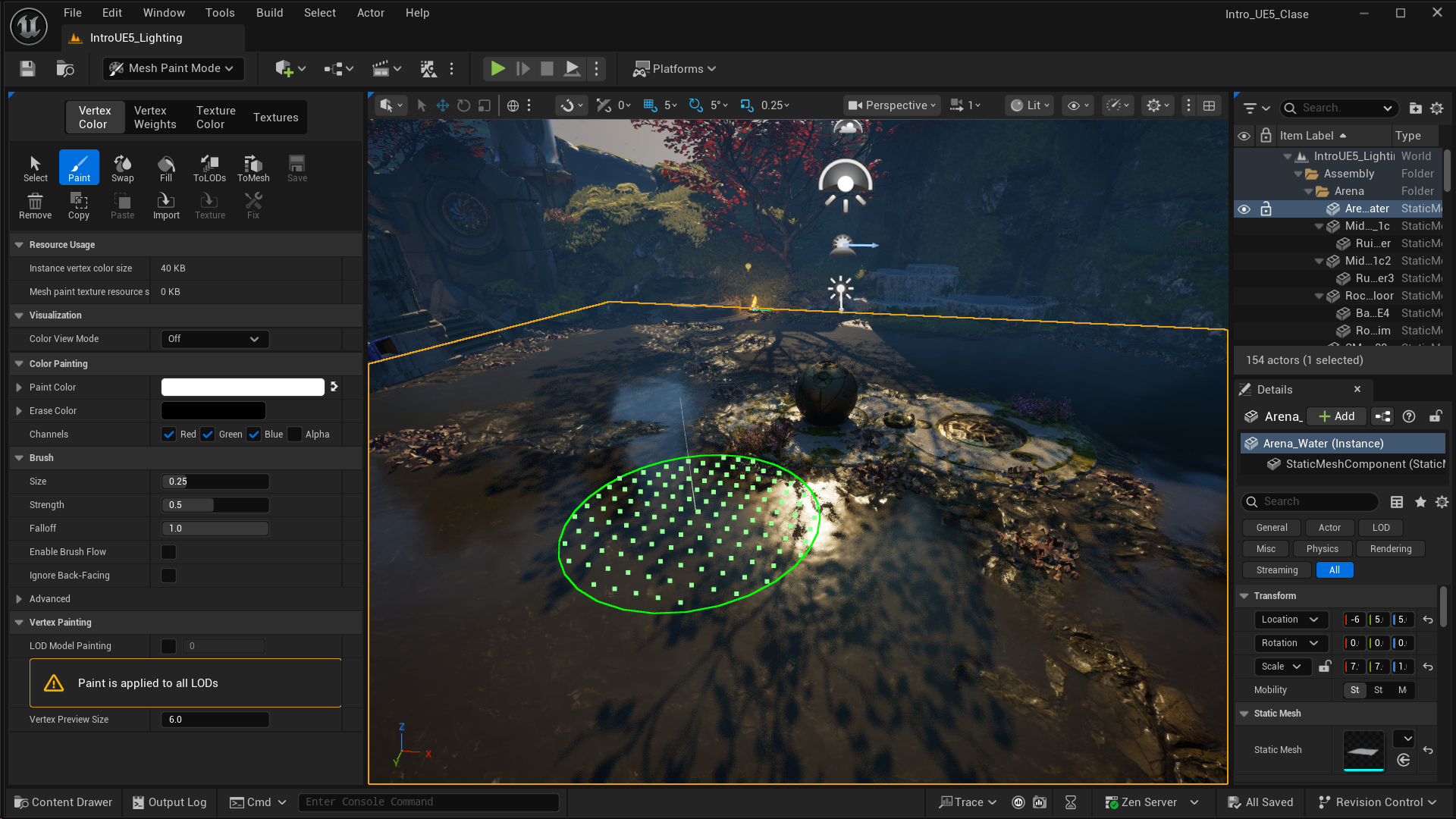Click the Remove vertex colors icon

(35, 205)
